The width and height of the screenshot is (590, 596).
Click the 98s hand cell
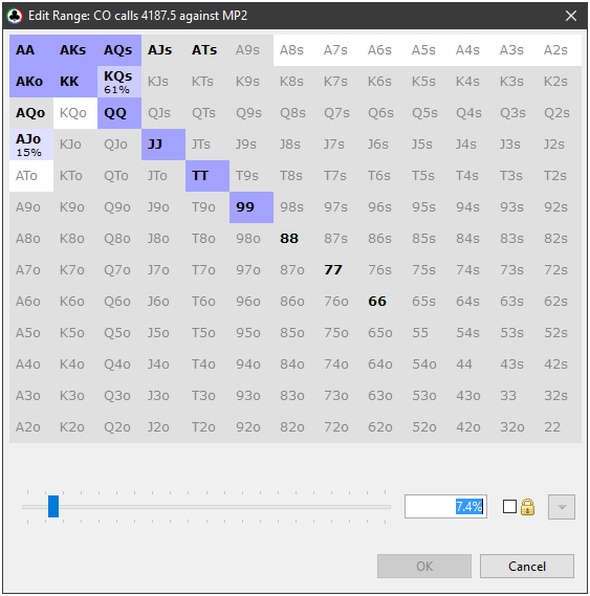pyautogui.click(x=295, y=208)
